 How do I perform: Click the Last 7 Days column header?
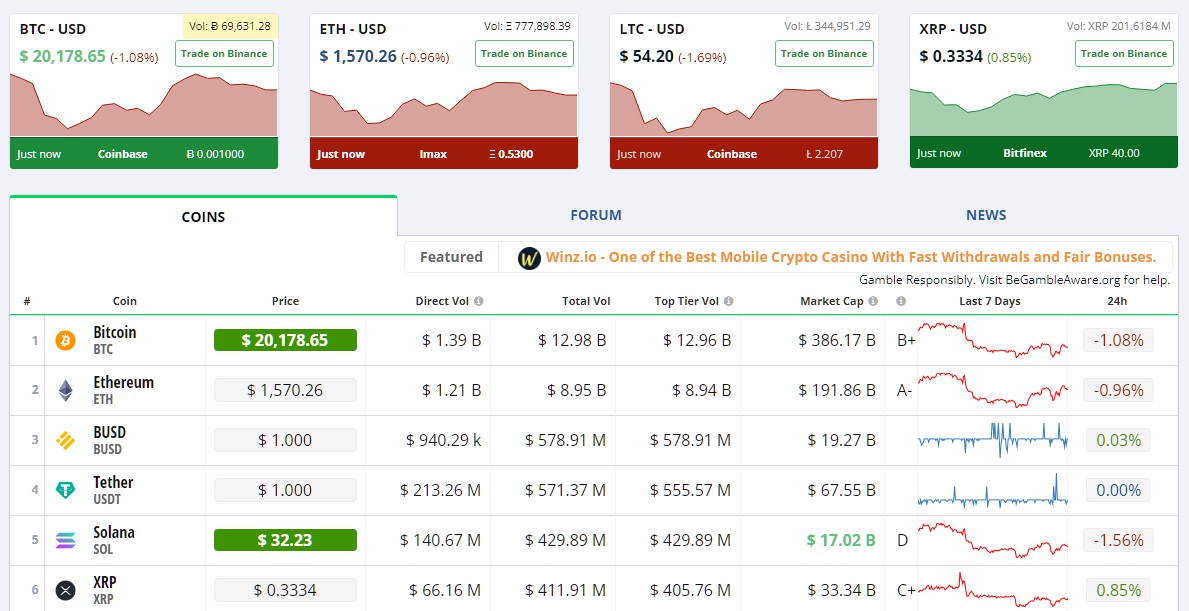point(990,301)
